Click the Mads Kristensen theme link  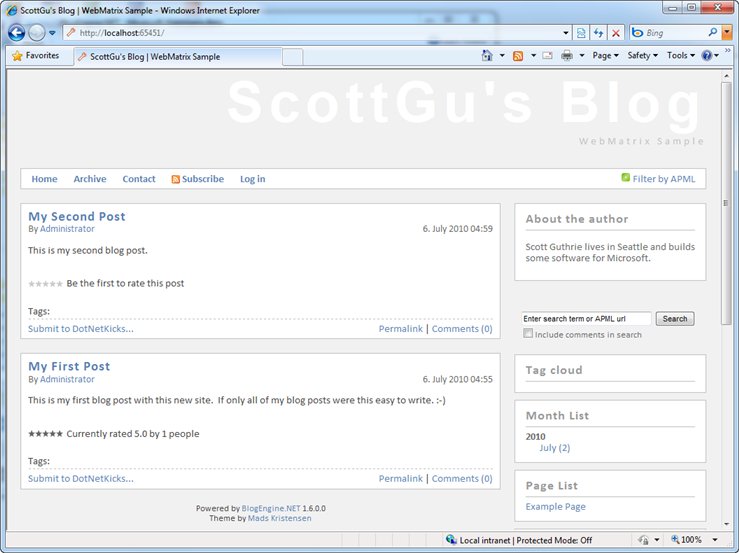(279, 518)
